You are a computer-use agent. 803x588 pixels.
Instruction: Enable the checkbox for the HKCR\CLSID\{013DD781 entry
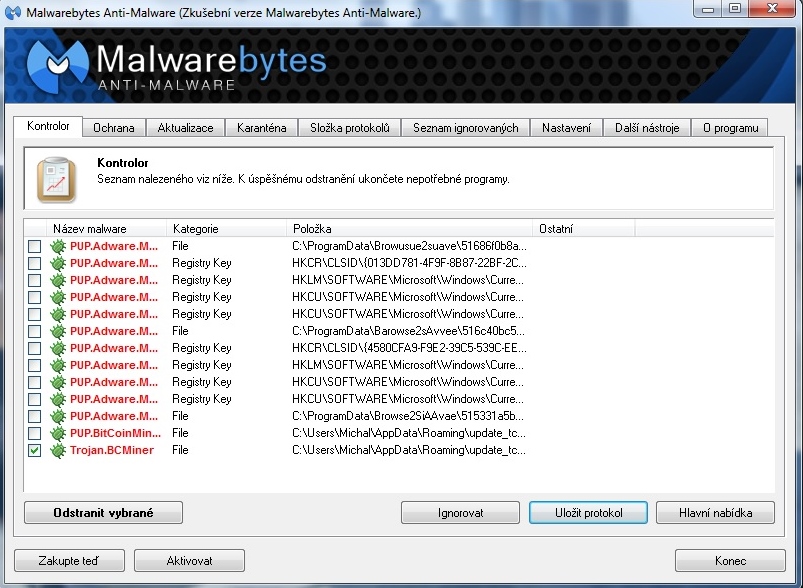pos(34,263)
